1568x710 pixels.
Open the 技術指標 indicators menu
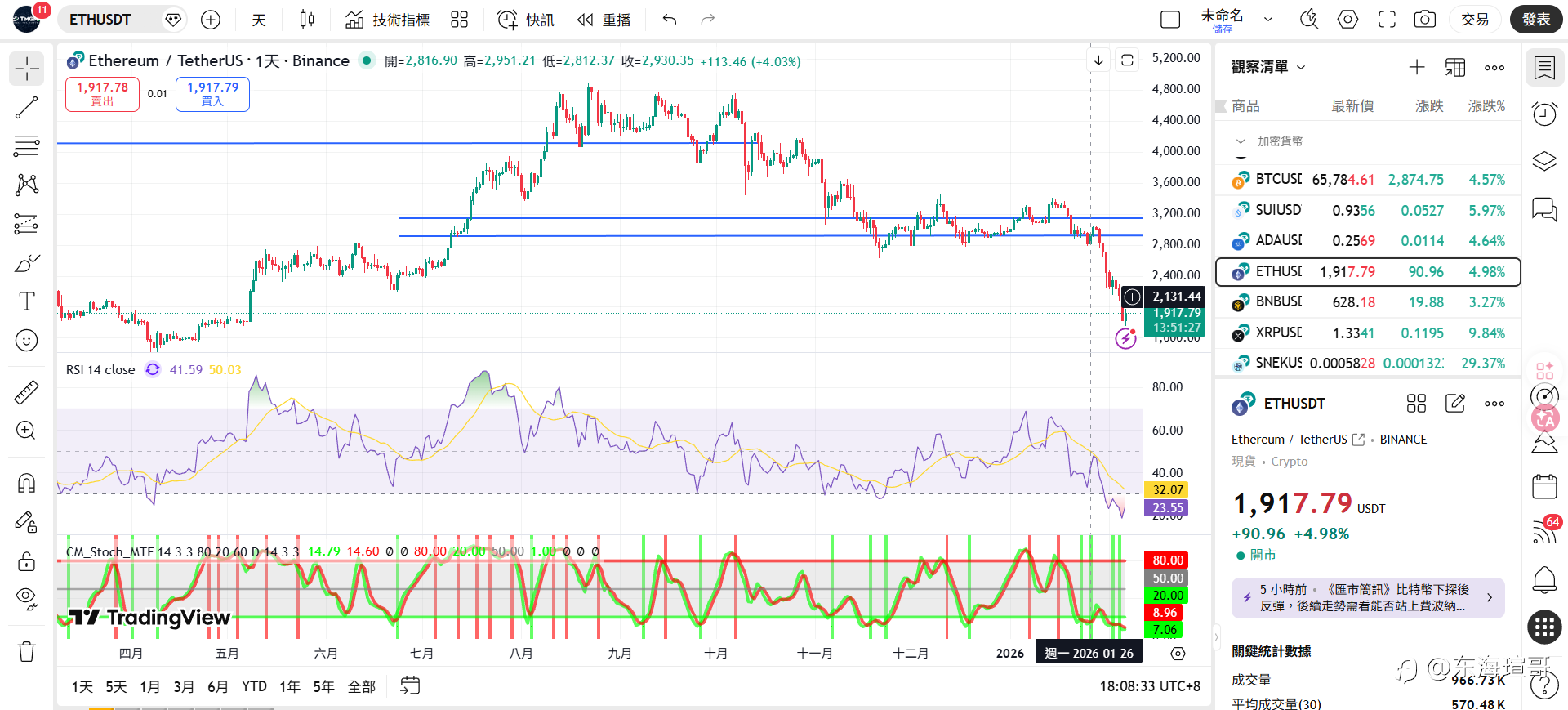(x=388, y=20)
